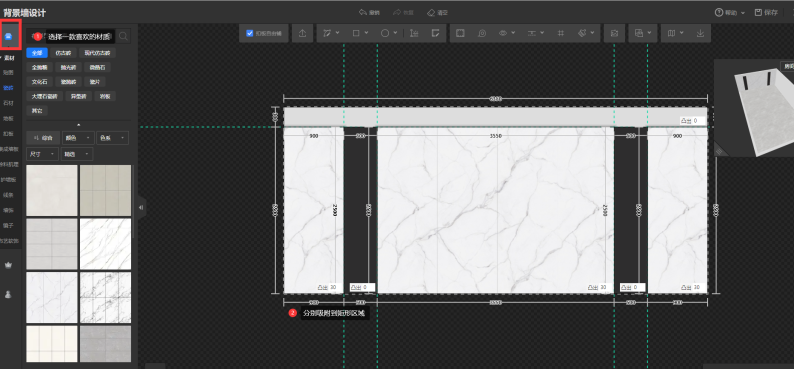The height and width of the screenshot is (369, 794).
Task: Click the 全部 filter tag
Action: coord(37,53)
